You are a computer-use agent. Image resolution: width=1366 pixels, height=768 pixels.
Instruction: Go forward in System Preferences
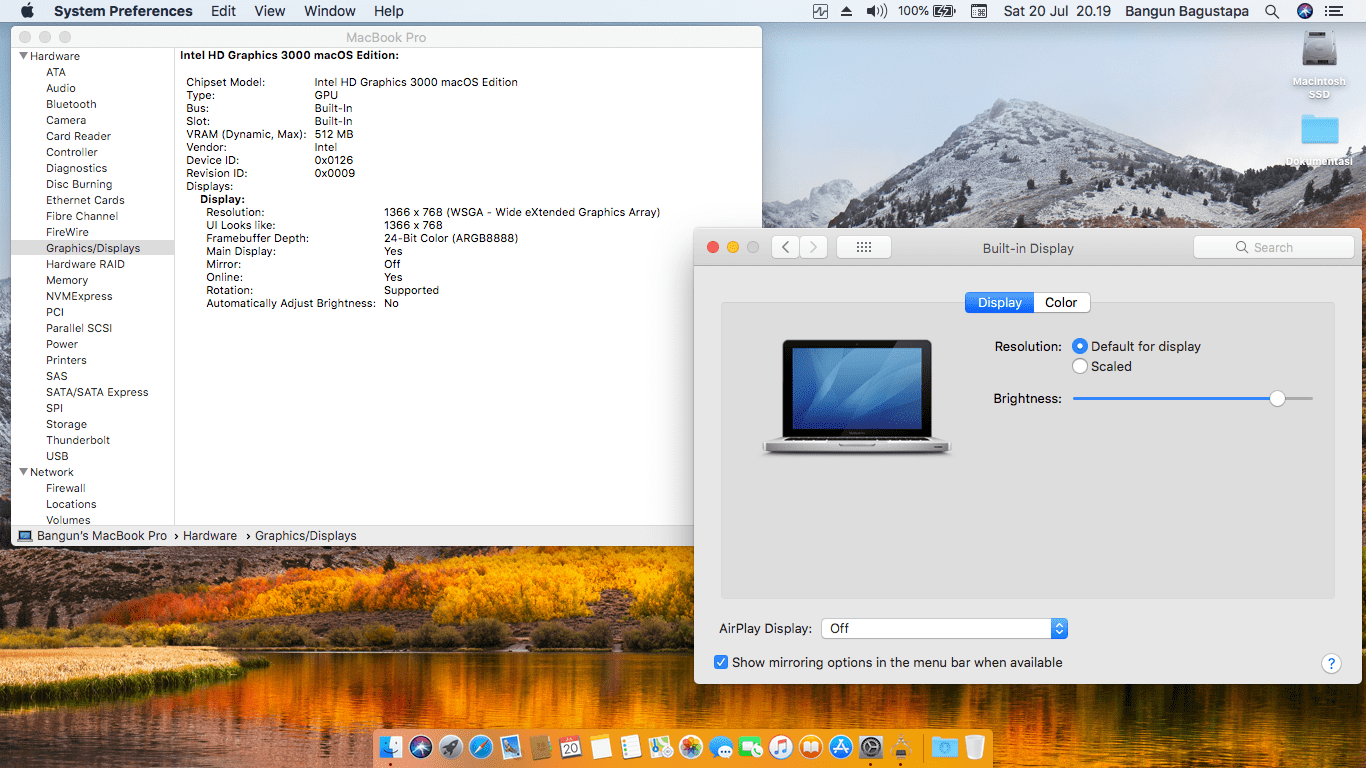(813, 247)
